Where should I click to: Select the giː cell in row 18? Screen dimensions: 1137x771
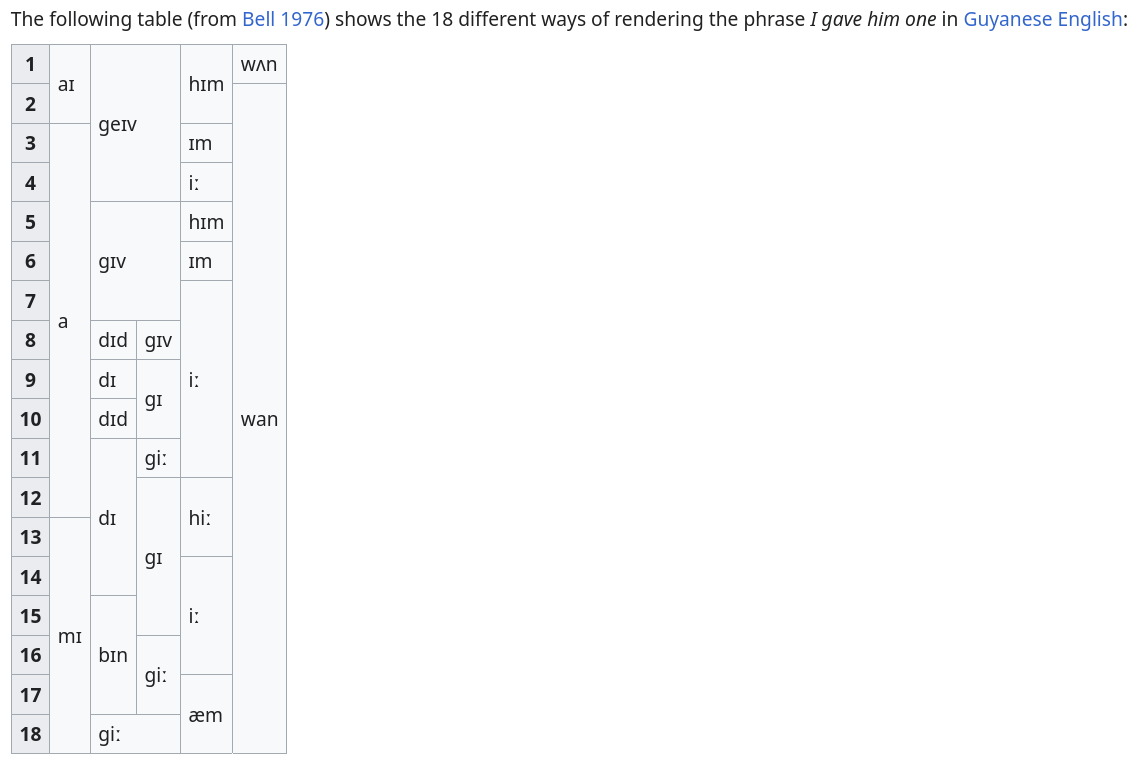coord(135,734)
